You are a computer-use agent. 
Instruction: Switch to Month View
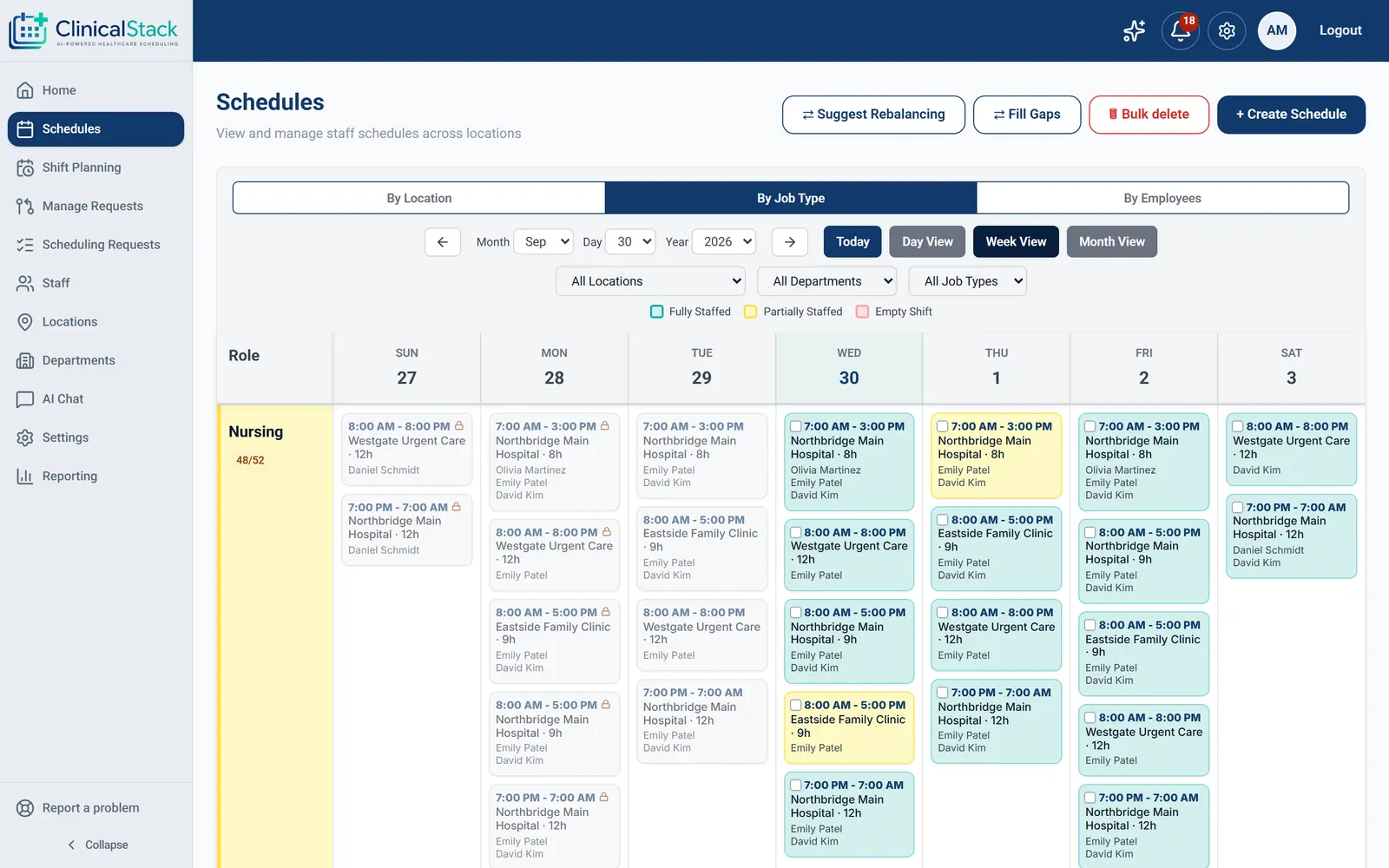[x=1112, y=242]
